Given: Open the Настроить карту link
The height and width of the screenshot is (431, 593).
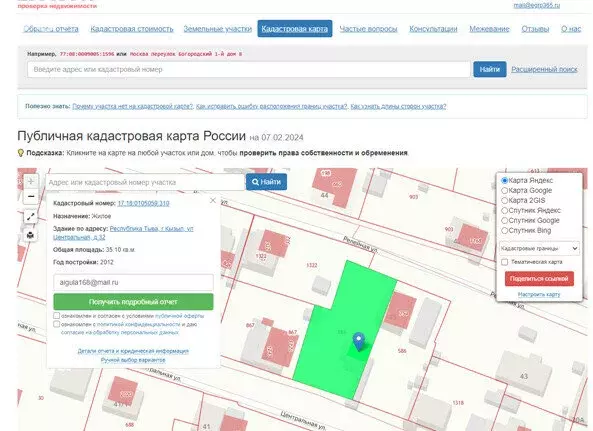Looking at the screenshot, I should [539, 294].
